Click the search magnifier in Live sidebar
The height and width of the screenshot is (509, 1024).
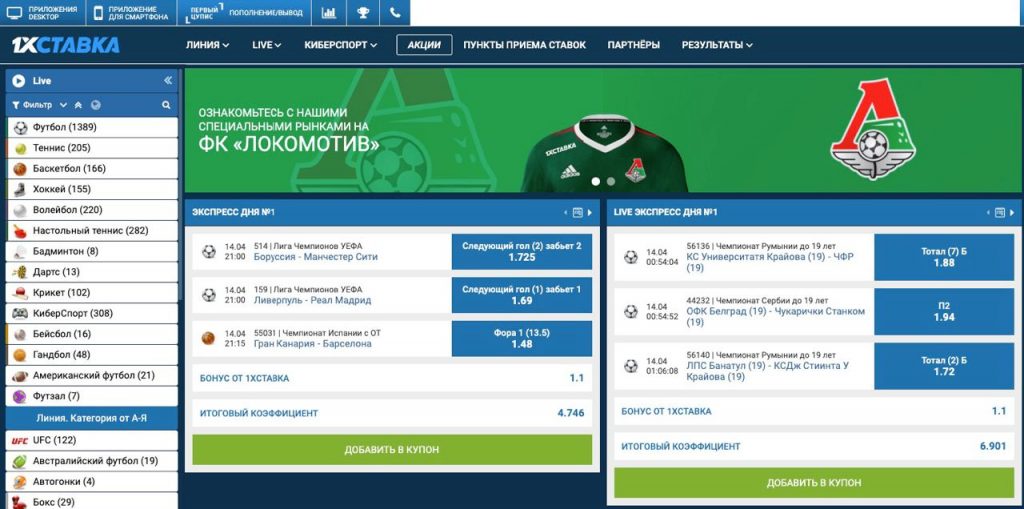click(166, 105)
